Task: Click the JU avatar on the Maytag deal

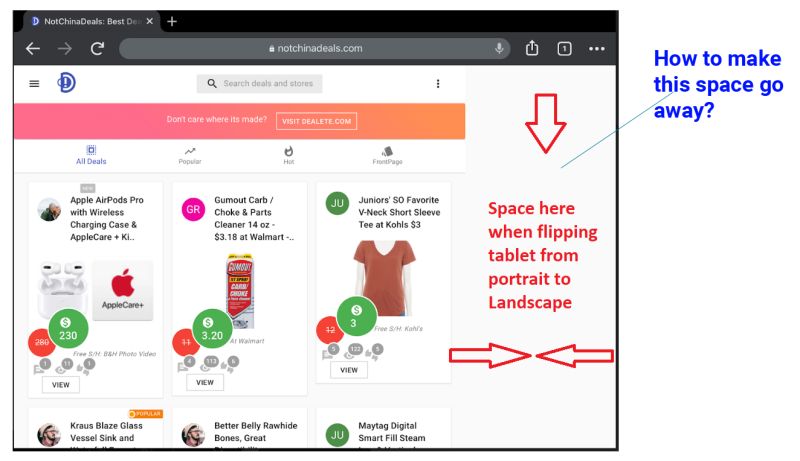Action: pyautogui.click(x=337, y=435)
